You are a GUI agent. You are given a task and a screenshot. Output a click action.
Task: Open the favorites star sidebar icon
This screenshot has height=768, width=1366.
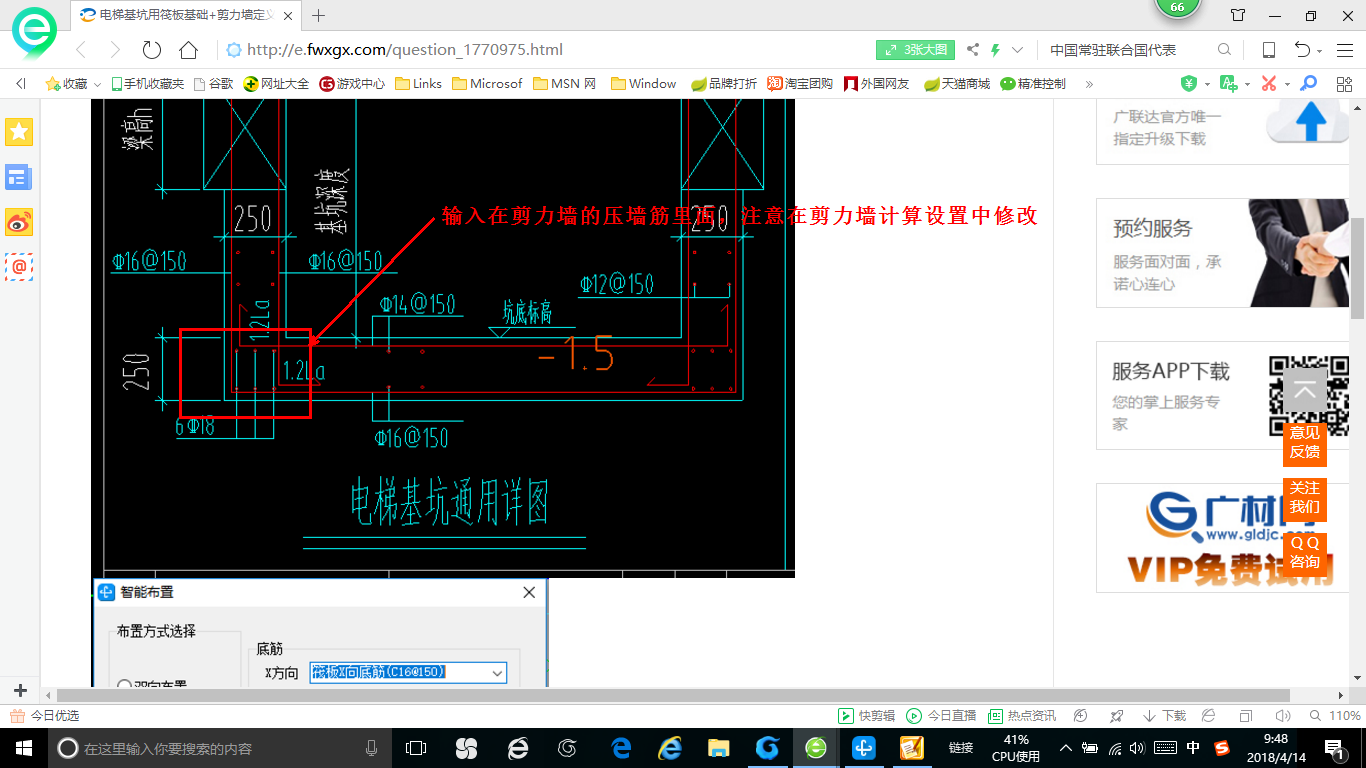(x=19, y=131)
